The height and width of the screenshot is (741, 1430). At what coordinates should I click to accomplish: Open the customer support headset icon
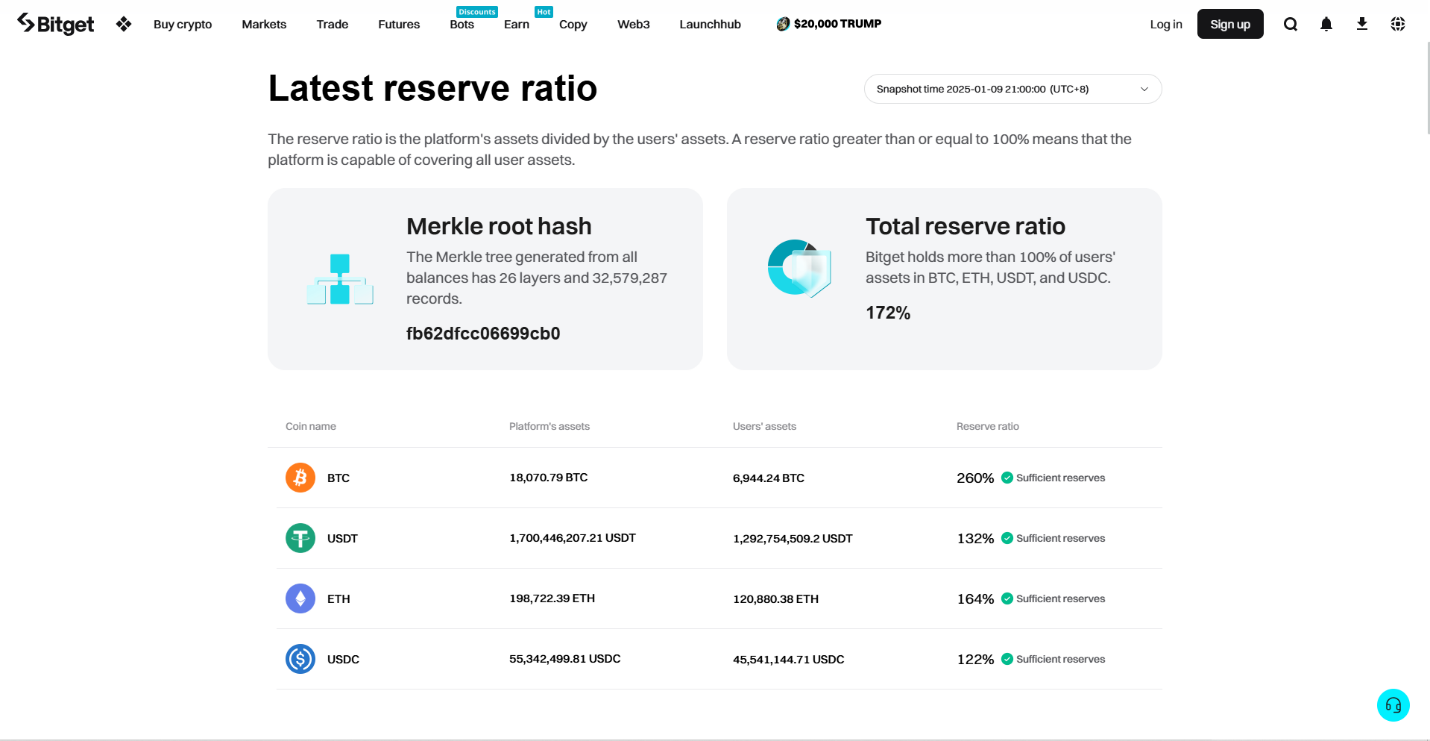pos(1393,705)
